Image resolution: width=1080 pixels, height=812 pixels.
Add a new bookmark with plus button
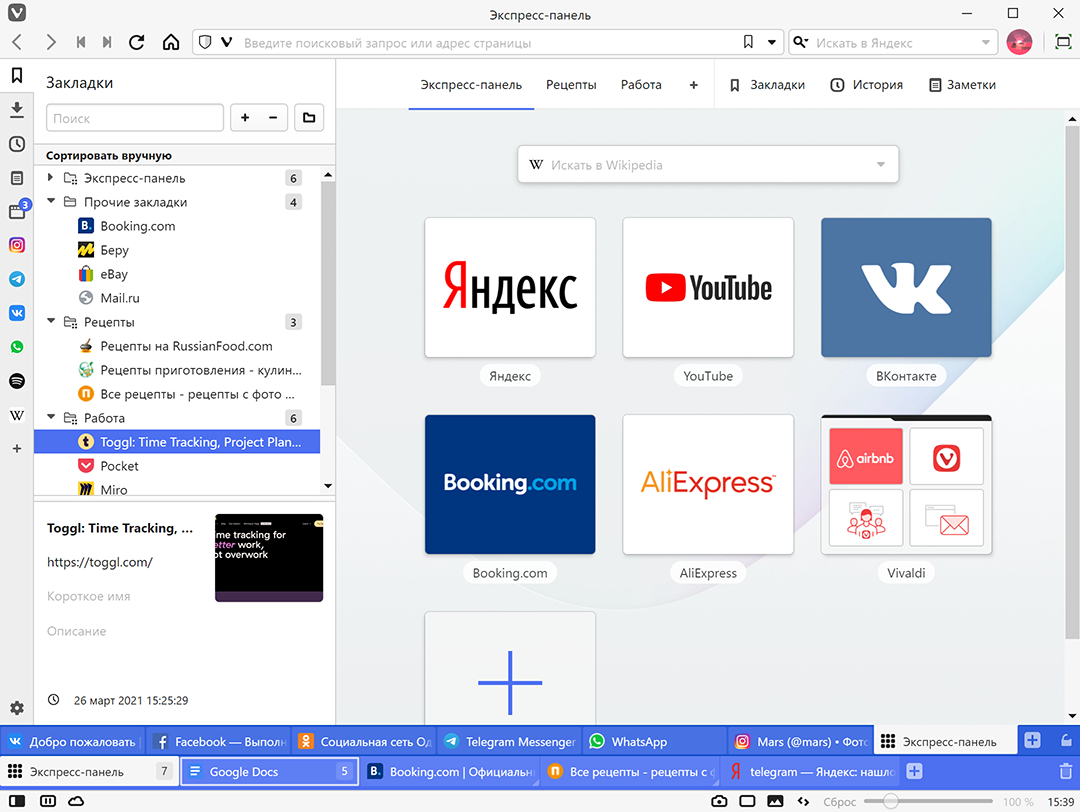click(245, 118)
